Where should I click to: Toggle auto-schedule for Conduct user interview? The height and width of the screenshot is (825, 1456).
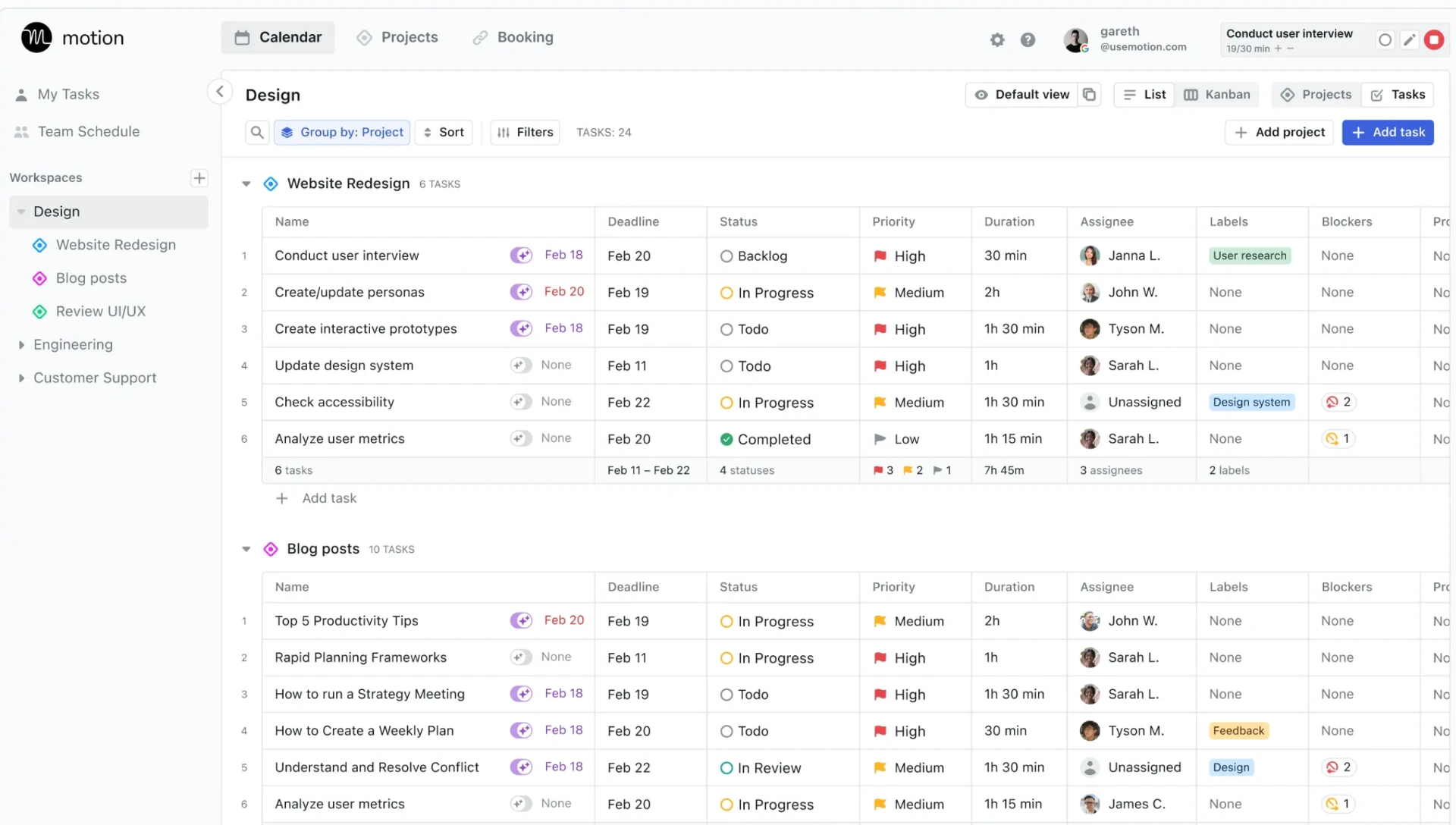pyautogui.click(x=520, y=256)
